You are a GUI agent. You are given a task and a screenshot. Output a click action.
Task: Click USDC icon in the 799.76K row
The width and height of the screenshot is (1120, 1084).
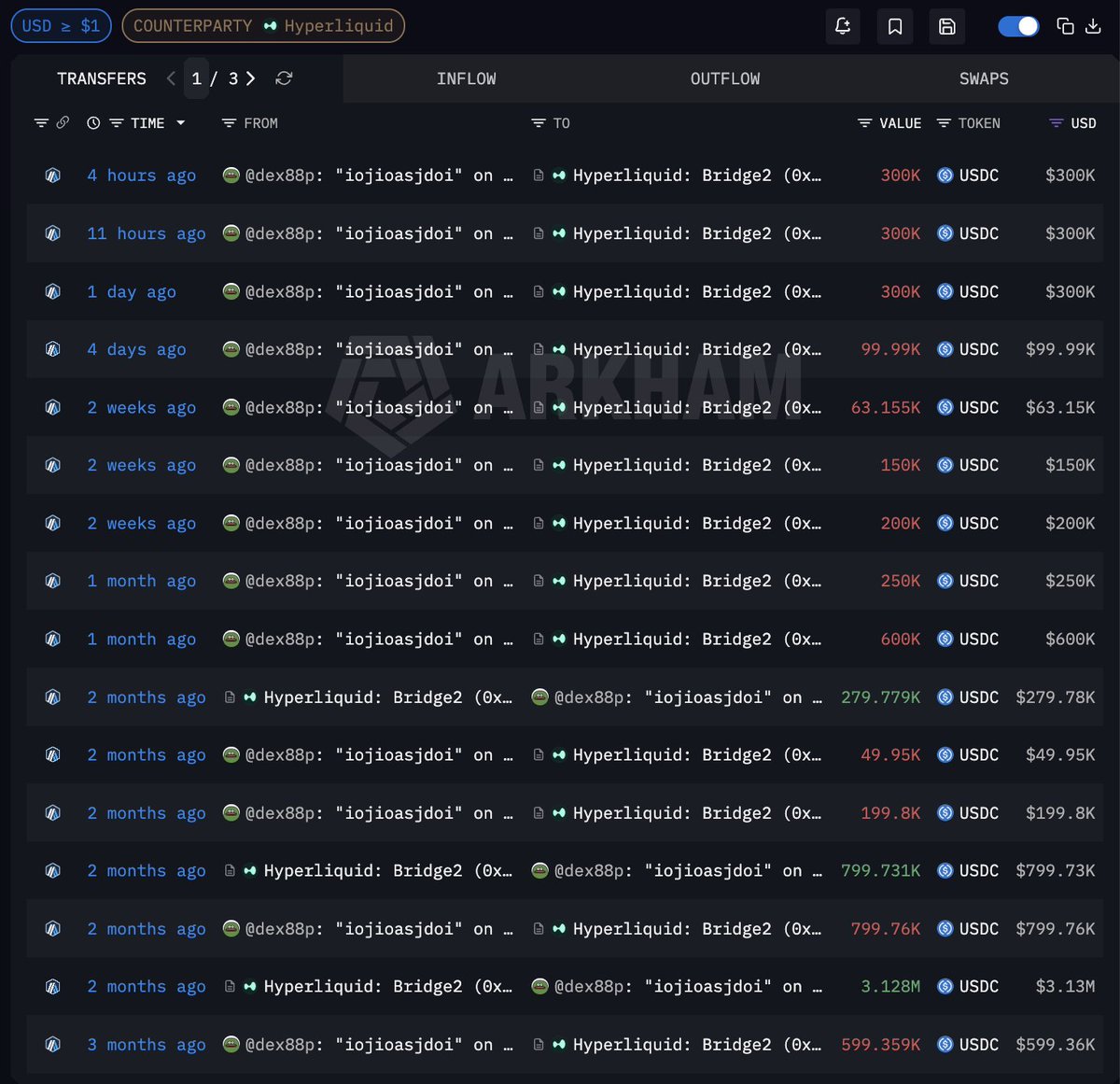945,929
